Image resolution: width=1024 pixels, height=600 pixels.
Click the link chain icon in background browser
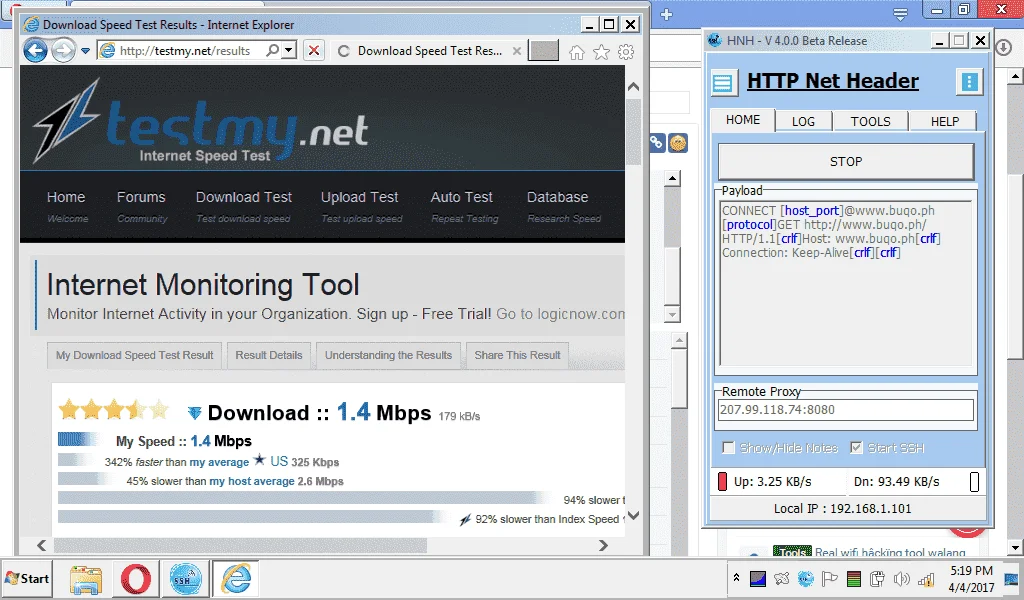coord(656,142)
